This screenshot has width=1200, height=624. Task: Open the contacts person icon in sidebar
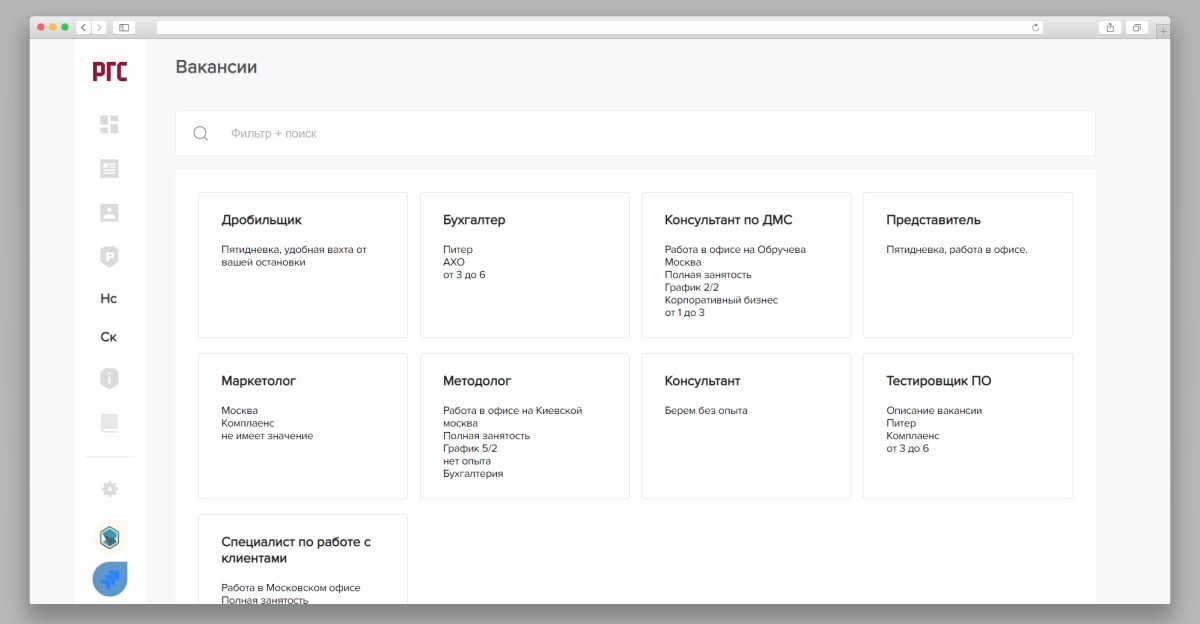[109, 212]
